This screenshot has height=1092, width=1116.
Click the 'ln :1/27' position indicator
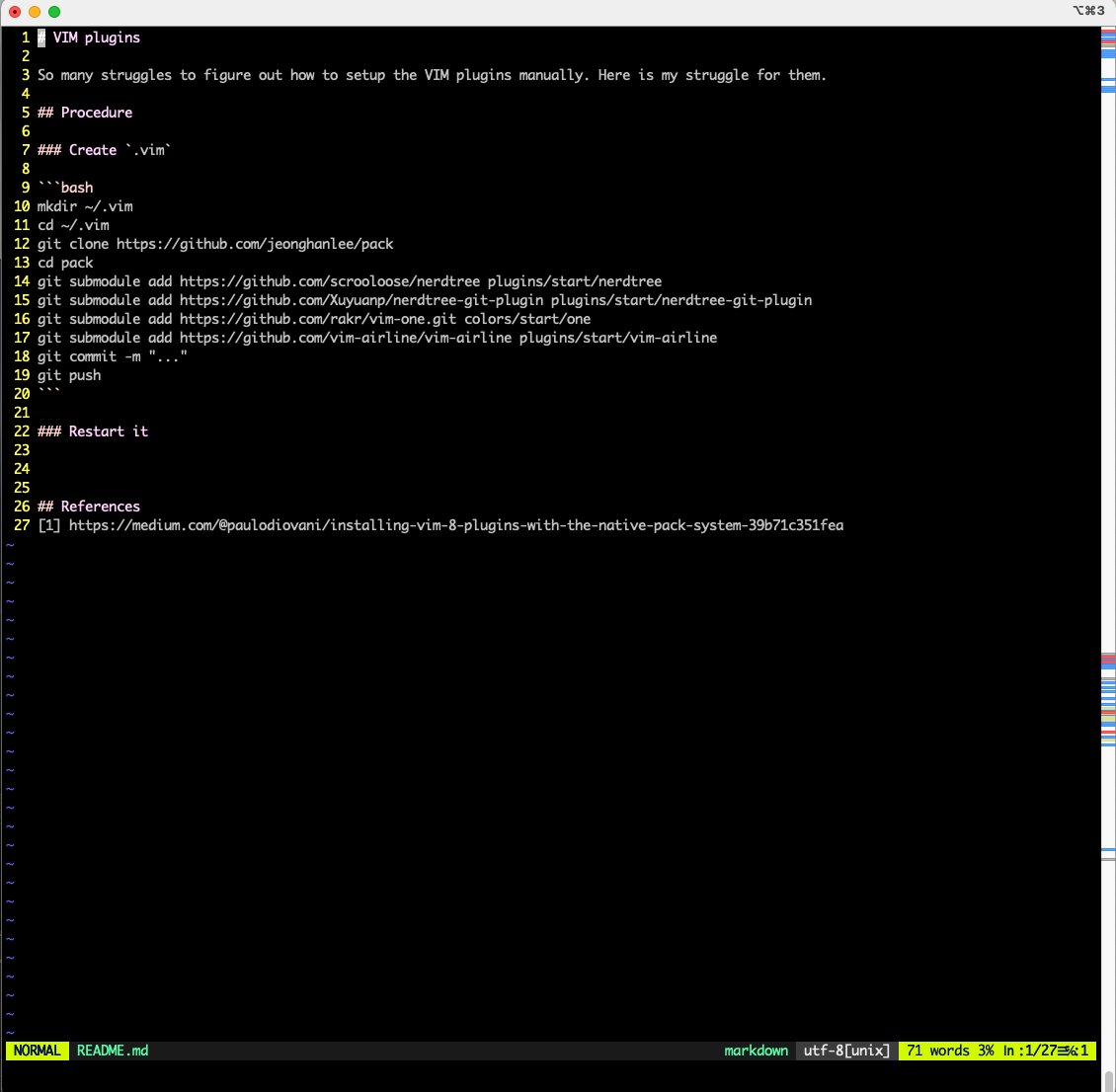1030,1051
